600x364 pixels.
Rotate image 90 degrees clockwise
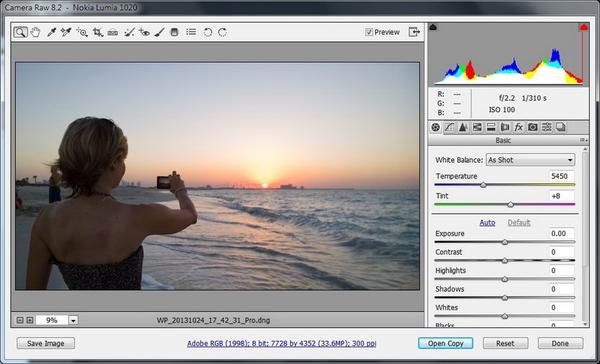[x=222, y=32]
